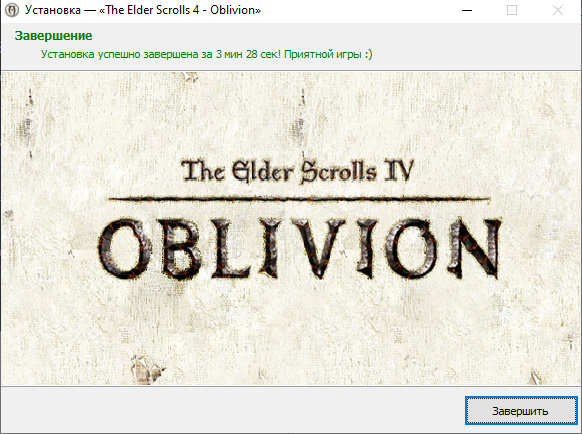Click the word Scrolls in the banner
The image size is (582, 434).
[338, 172]
